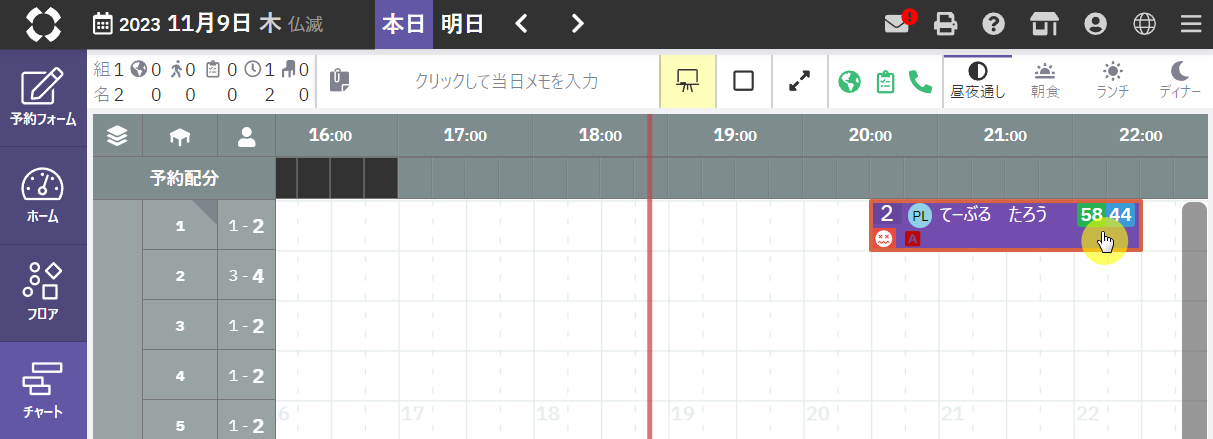Click the green 58 badge on the reservation

(x=1092, y=215)
